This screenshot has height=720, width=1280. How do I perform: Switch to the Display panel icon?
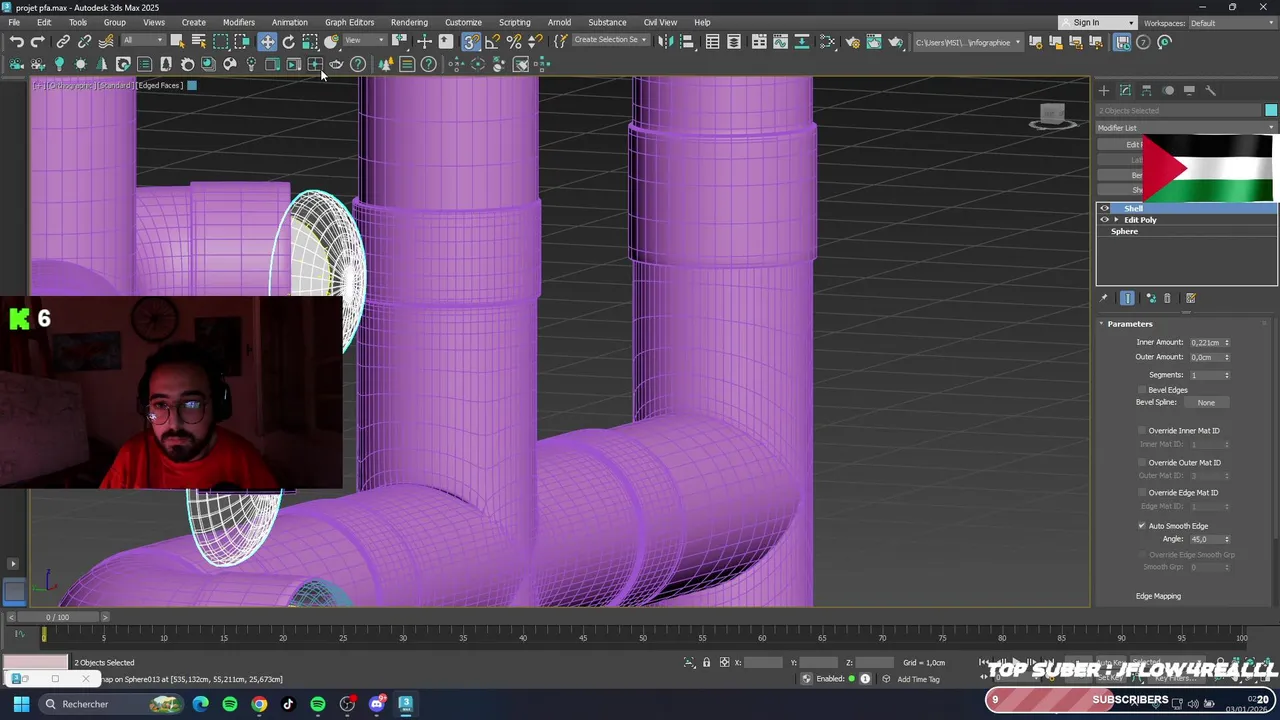(1189, 91)
